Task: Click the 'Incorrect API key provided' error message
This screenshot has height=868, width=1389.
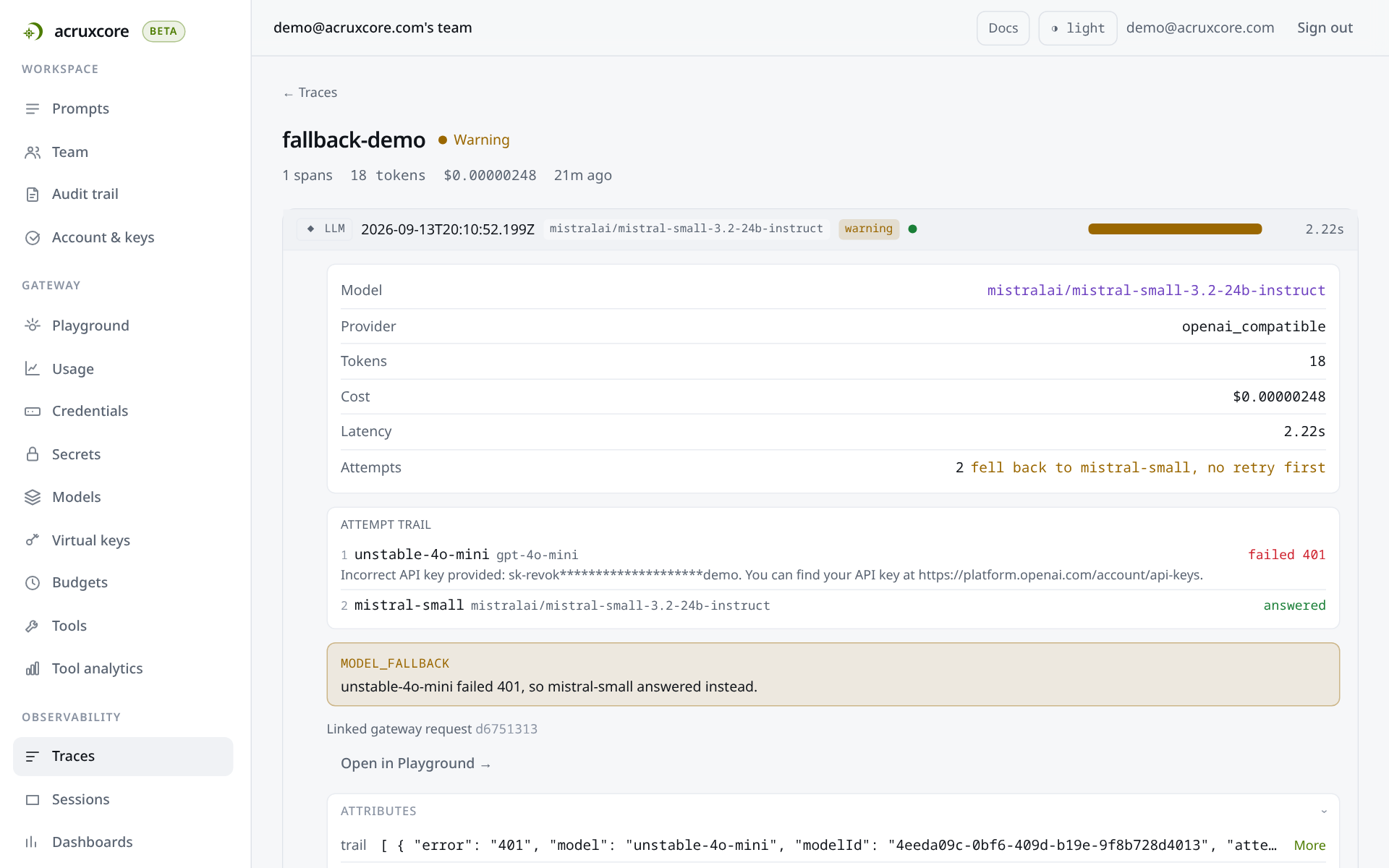Action: pyautogui.click(x=772, y=575)
